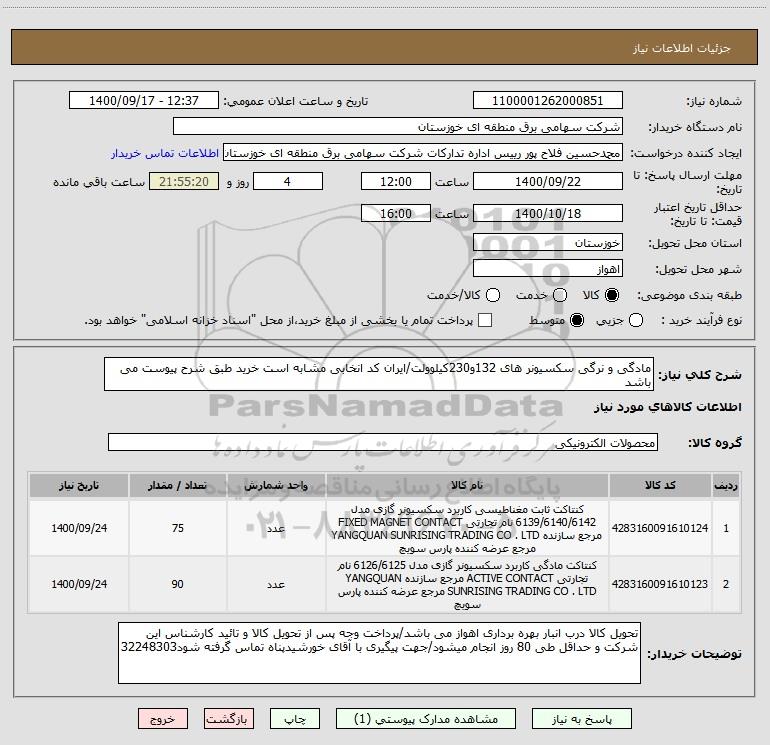
Task: Click the remaining time field 21:55:20
Action: tap(184, 181)
